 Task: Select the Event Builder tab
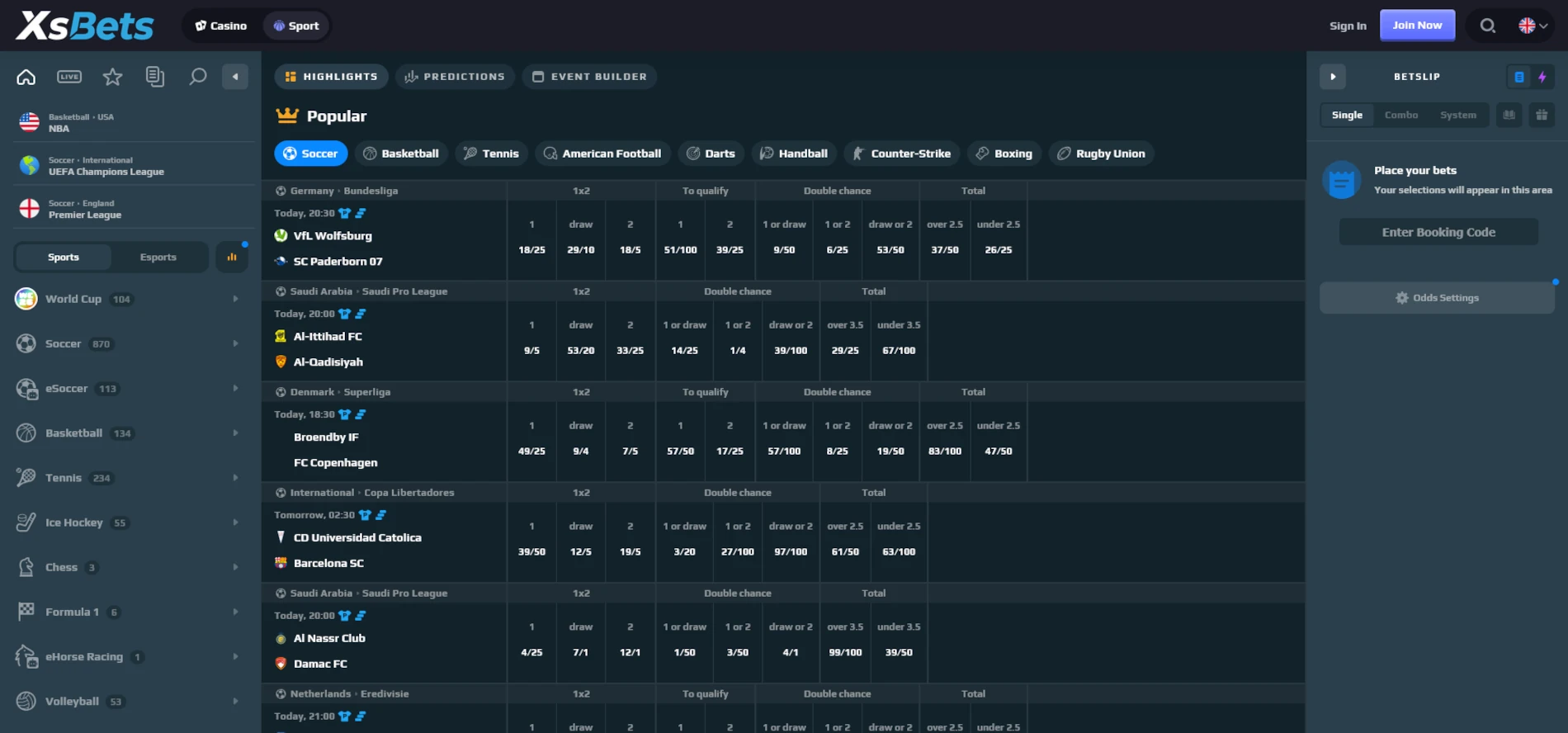[x=589, y=77]
